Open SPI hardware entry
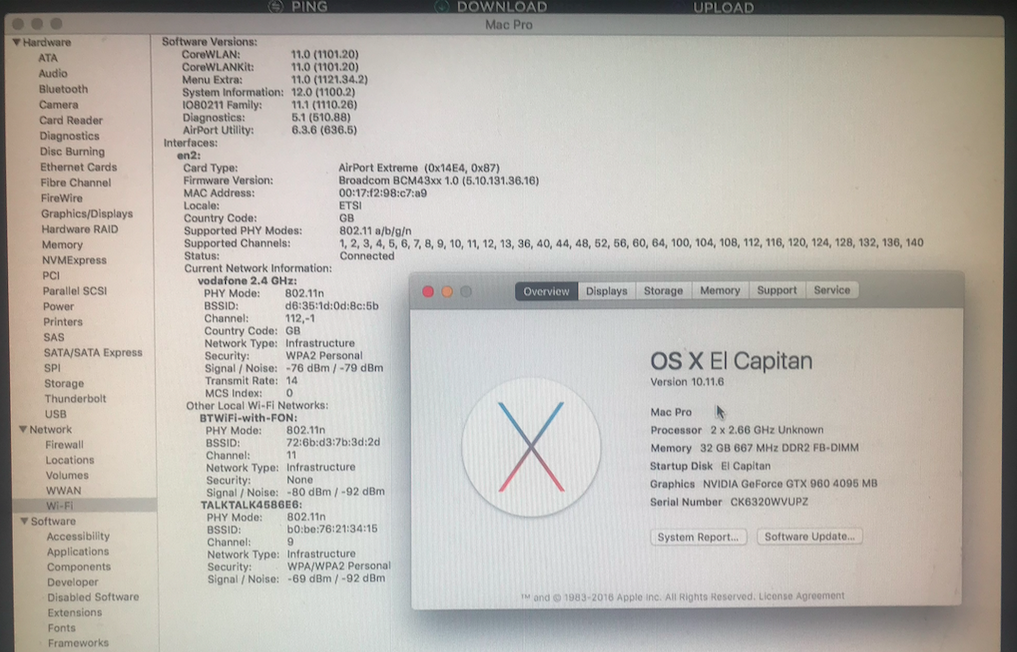The width and height of the screenshot is (1017, 652). (53, 368)
